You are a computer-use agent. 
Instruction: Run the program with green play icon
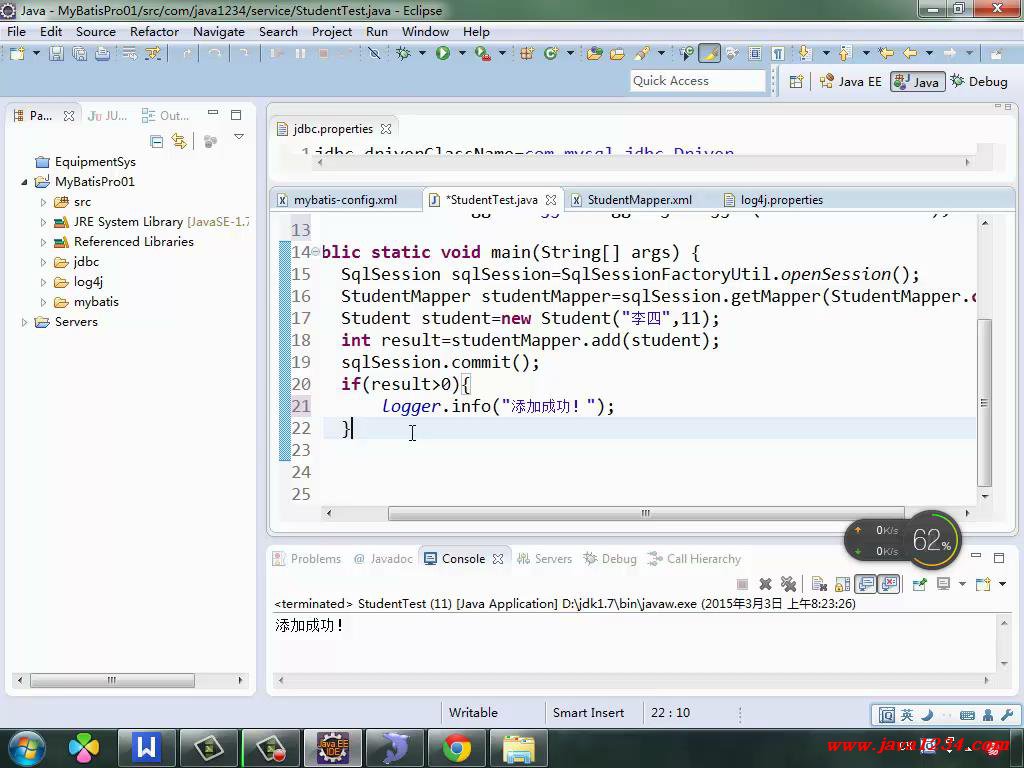point(443,54)
